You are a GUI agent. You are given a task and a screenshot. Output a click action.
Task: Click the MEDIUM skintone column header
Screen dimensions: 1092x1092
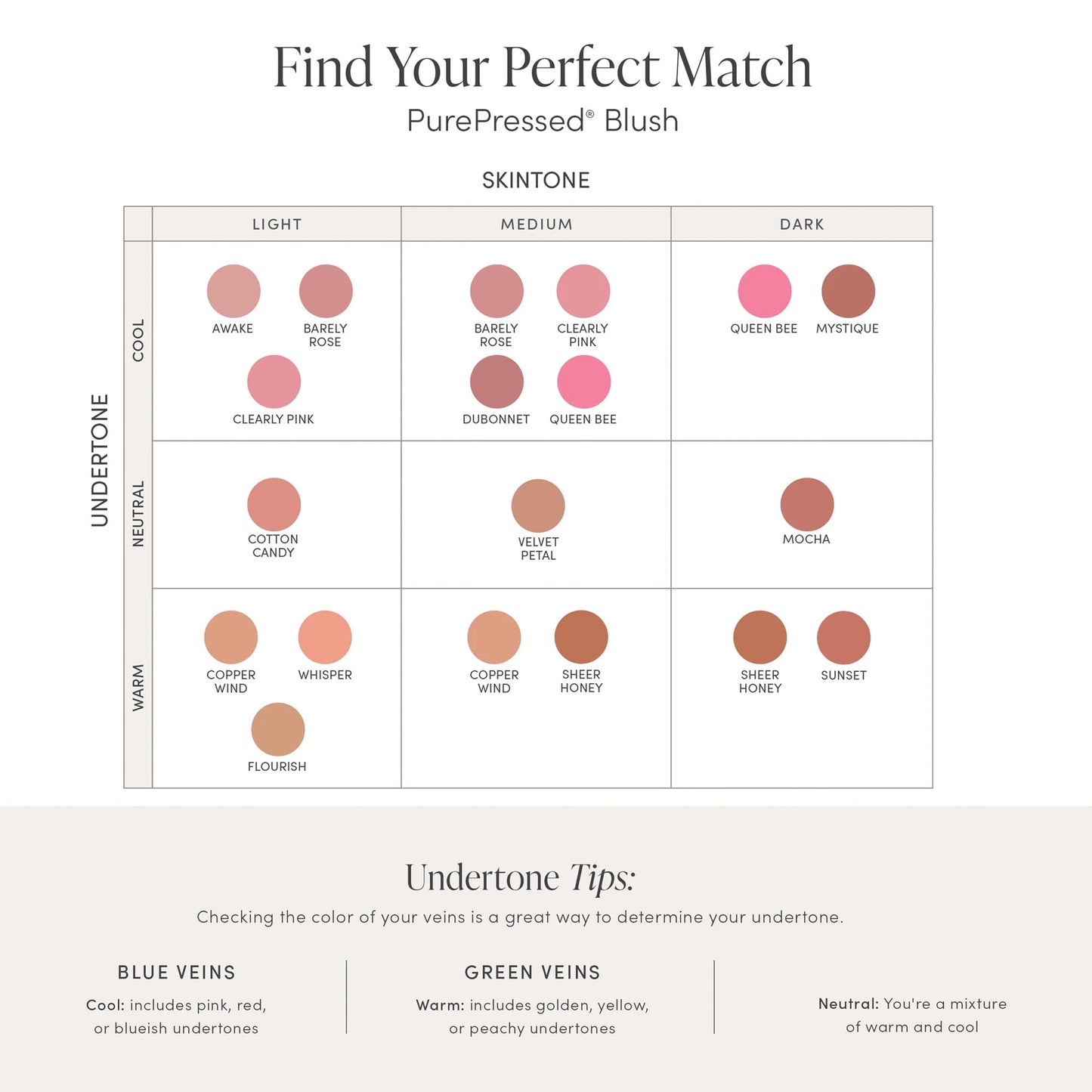537,224
